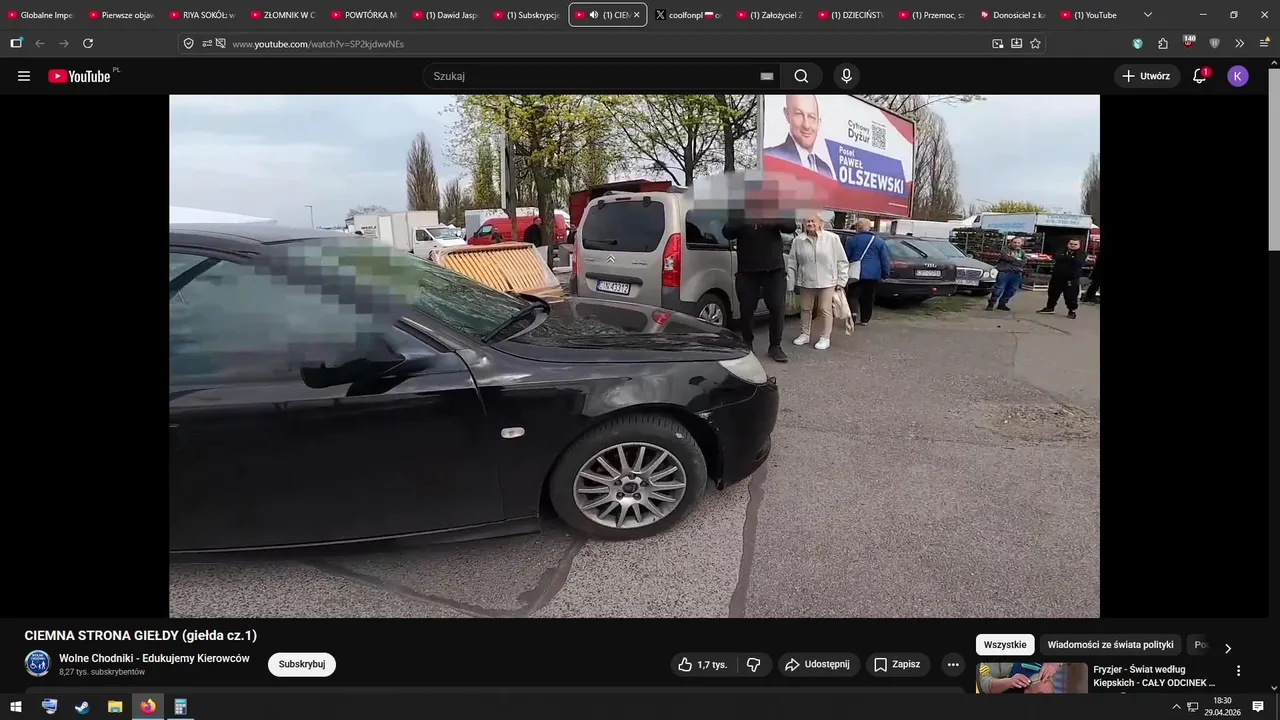Viewport: 1280px width, 720px height.
Task: Dislike the video with thumbs-down
Action: [x=754, y=664]
